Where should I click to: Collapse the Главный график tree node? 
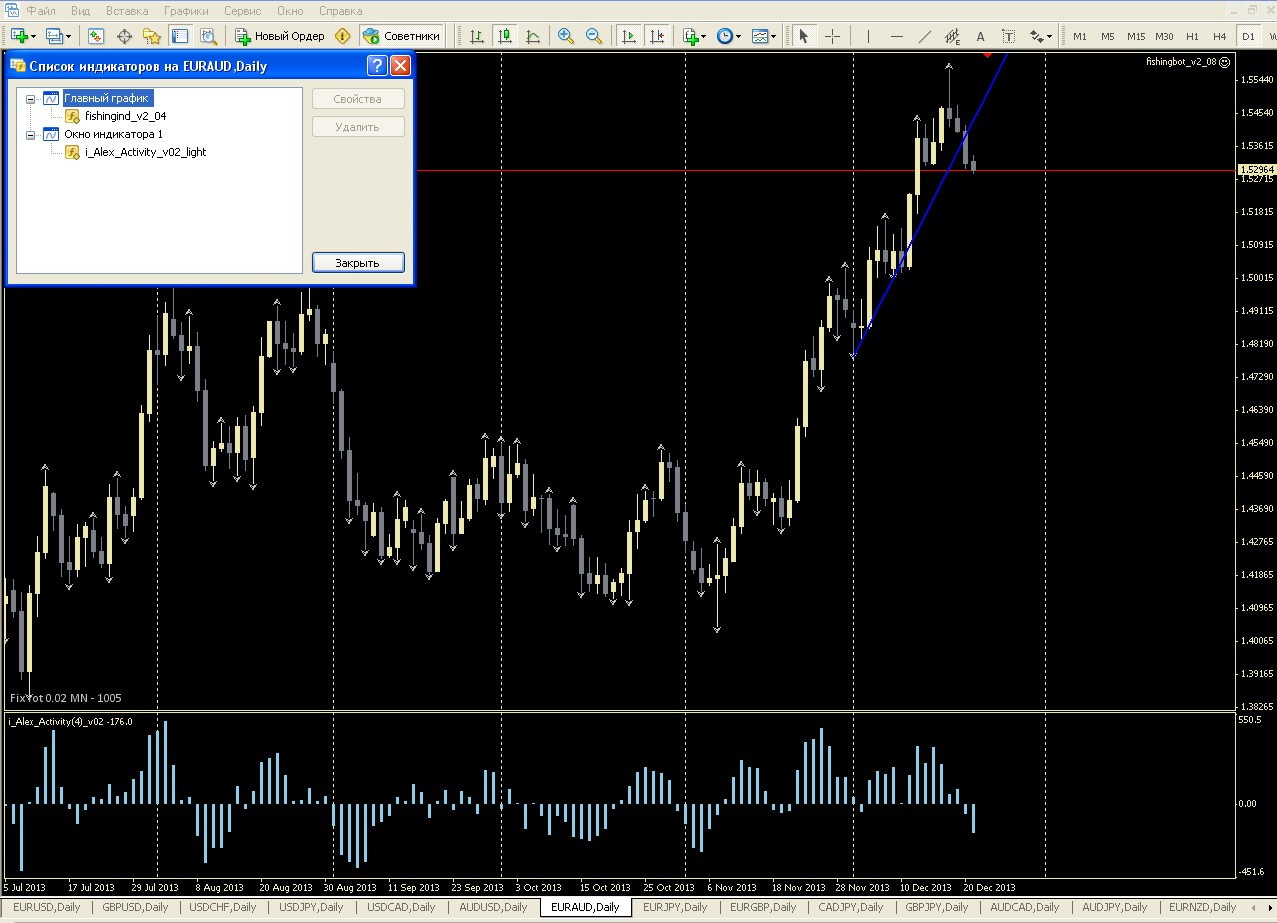tap(30, 99)
